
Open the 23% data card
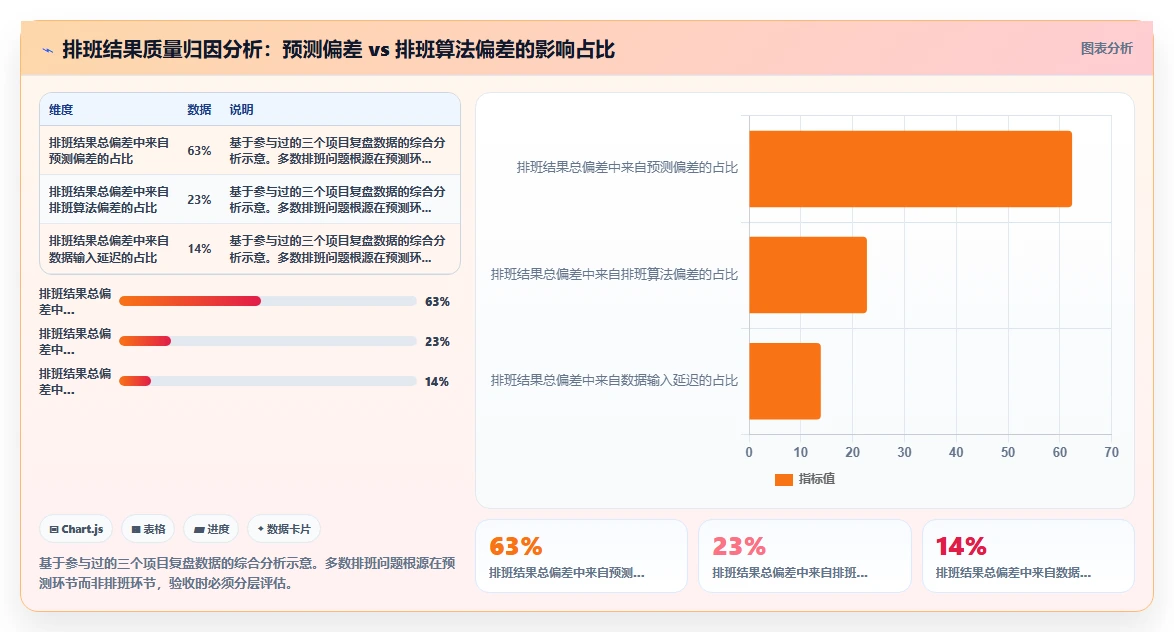point(805,556)
